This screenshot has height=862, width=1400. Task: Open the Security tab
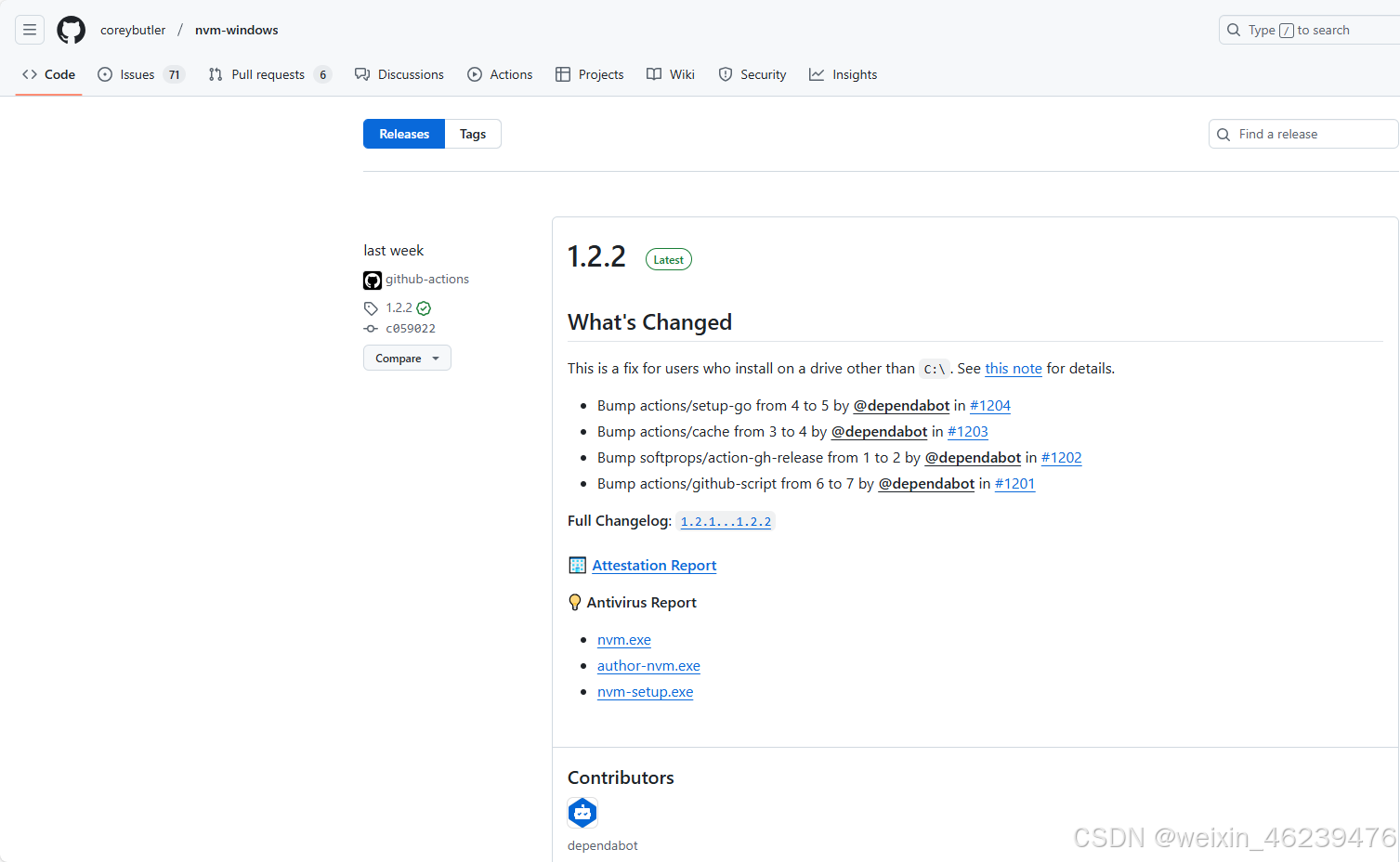[x=752, y=74]
